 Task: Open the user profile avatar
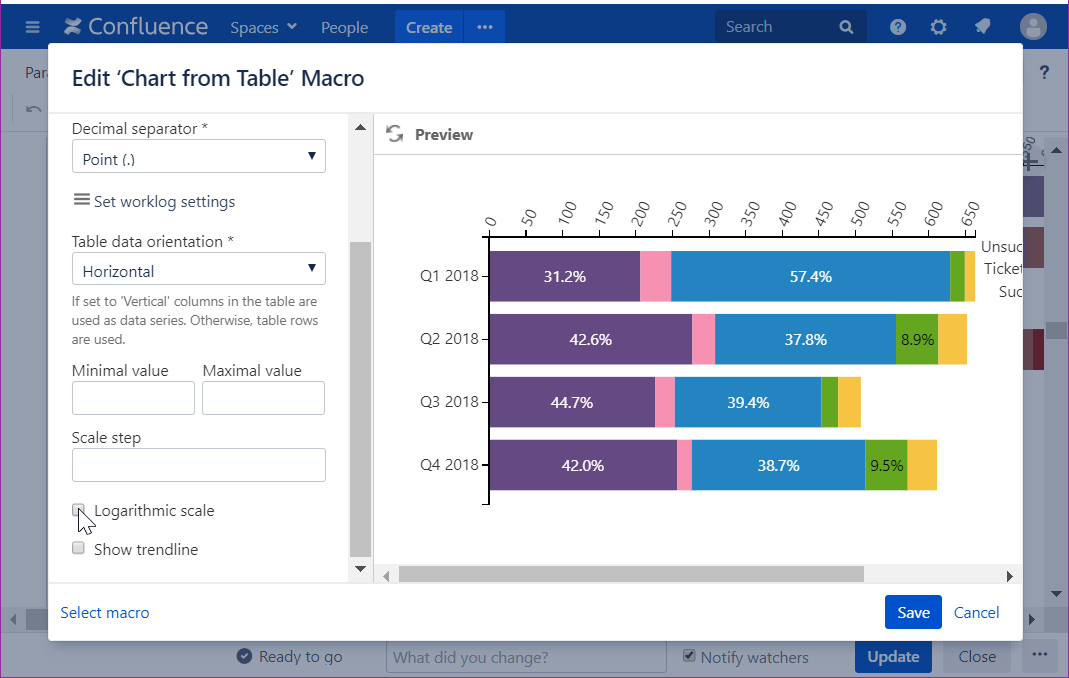pyautogui.click(x=1033, y=27)
